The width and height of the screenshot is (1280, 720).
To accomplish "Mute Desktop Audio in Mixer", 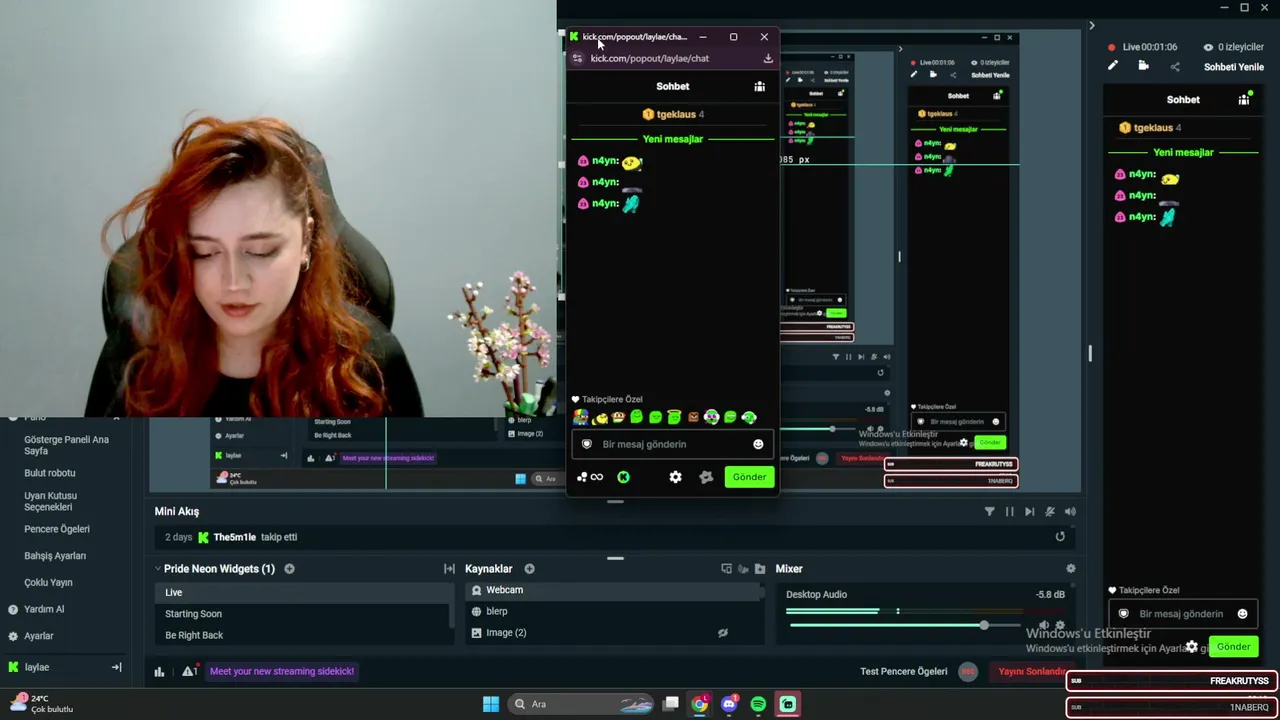I will pos(1044,626).
